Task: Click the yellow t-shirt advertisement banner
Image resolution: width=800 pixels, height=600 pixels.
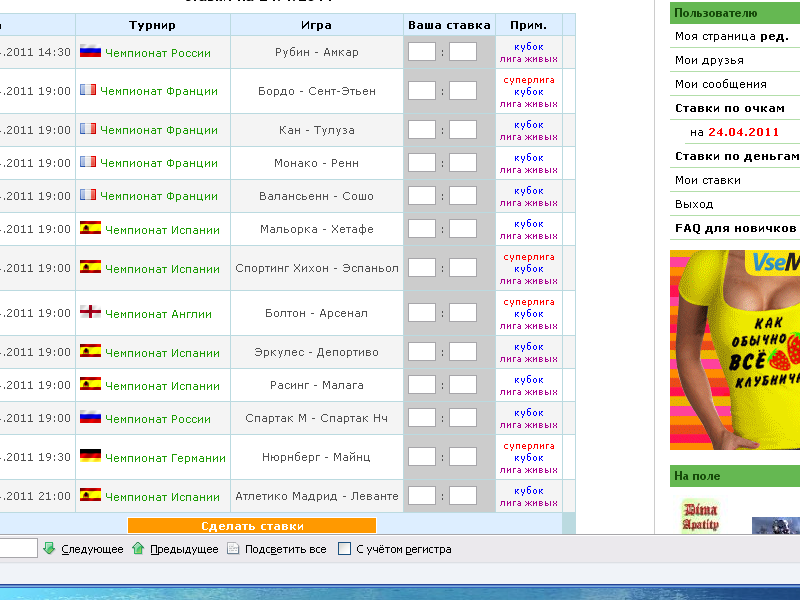Action: [735, 350]
